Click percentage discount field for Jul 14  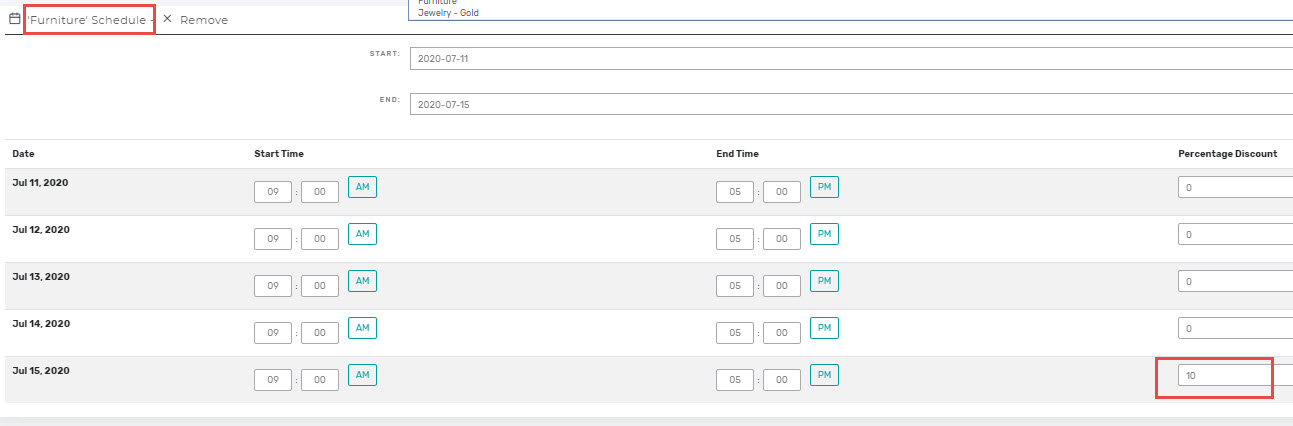pyautogui.click(x=1235, y=328)
